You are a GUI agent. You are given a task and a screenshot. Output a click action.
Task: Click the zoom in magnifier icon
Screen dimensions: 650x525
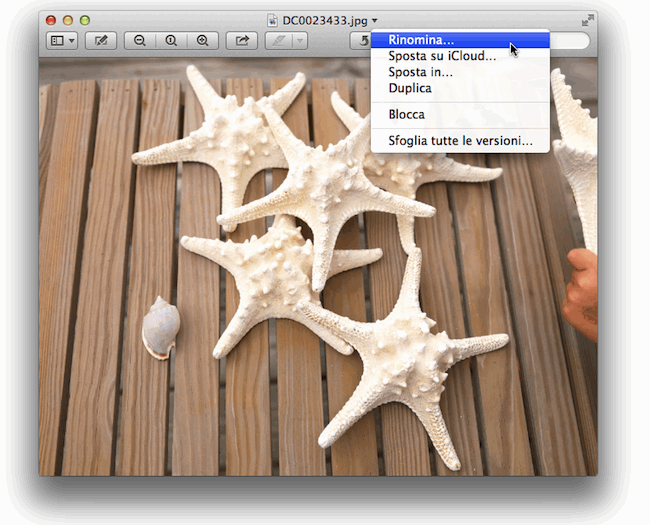pos(203,41)
